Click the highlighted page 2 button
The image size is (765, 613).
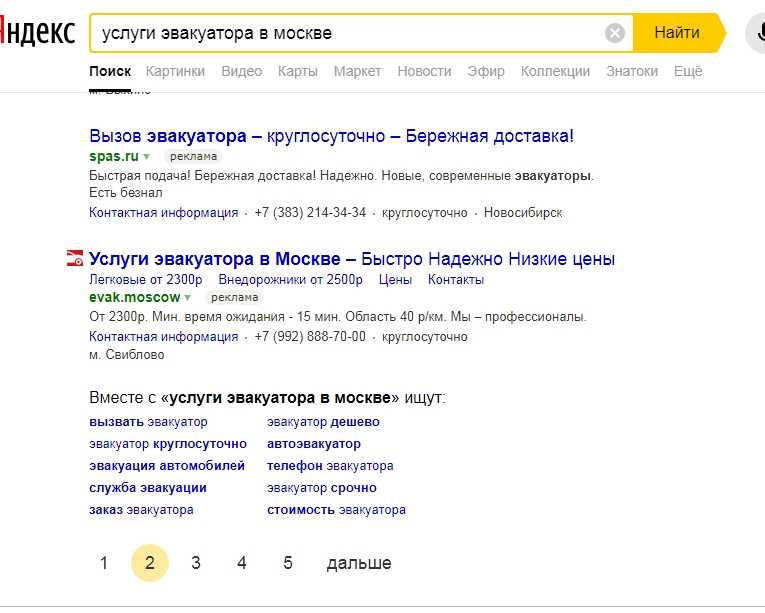[x=150, y=563]
